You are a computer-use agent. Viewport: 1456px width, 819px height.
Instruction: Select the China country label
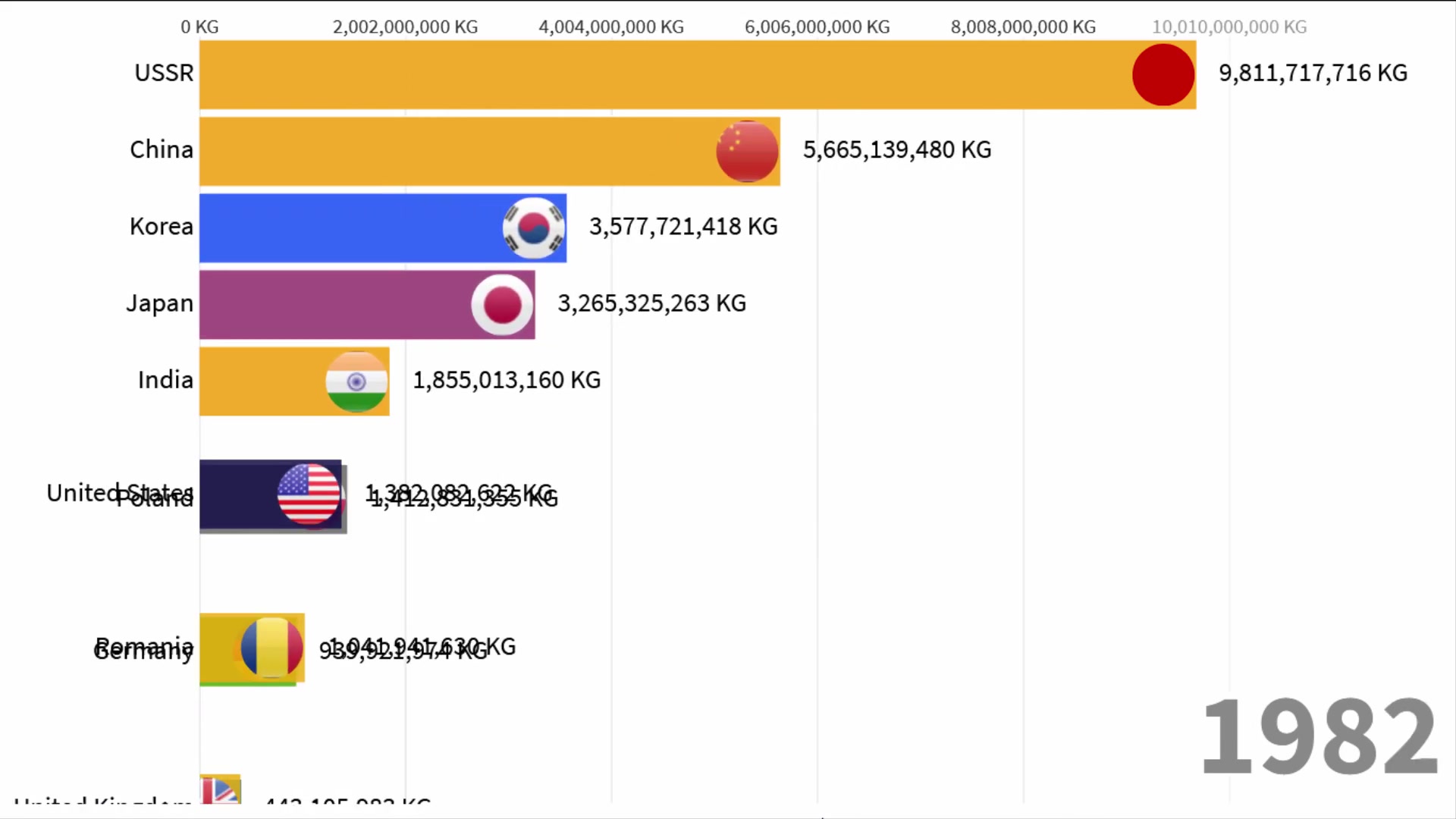[162, 149]
